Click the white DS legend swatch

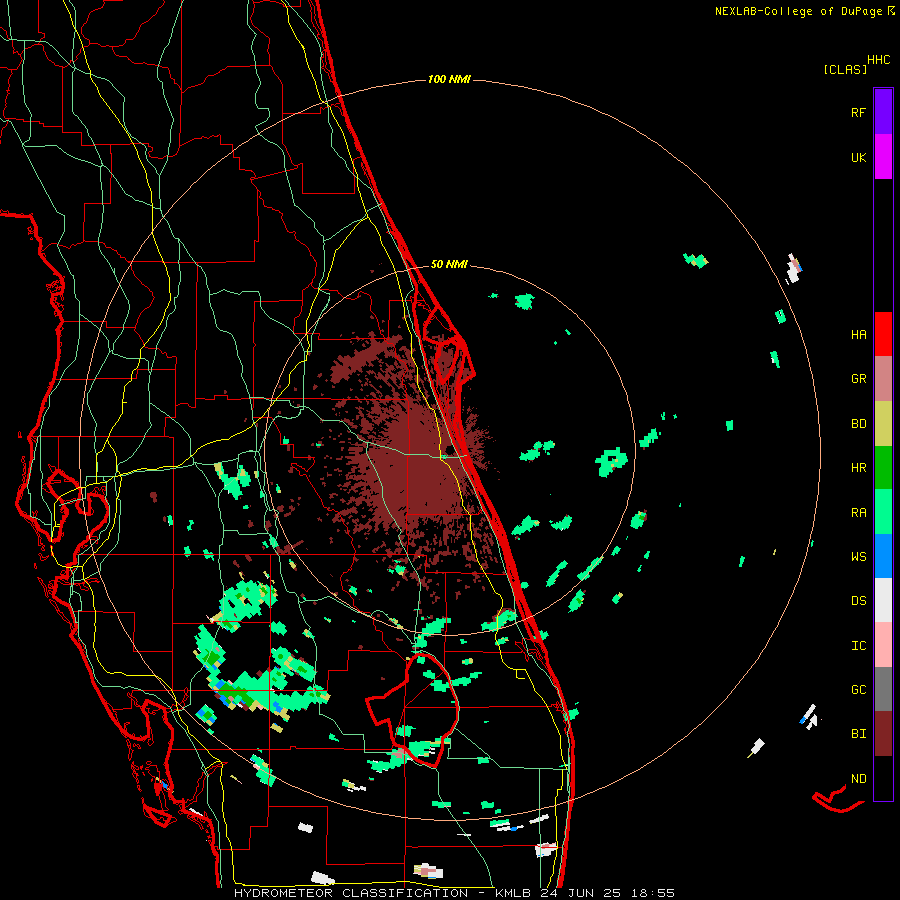pyautogui.click(x=883, y=600)
